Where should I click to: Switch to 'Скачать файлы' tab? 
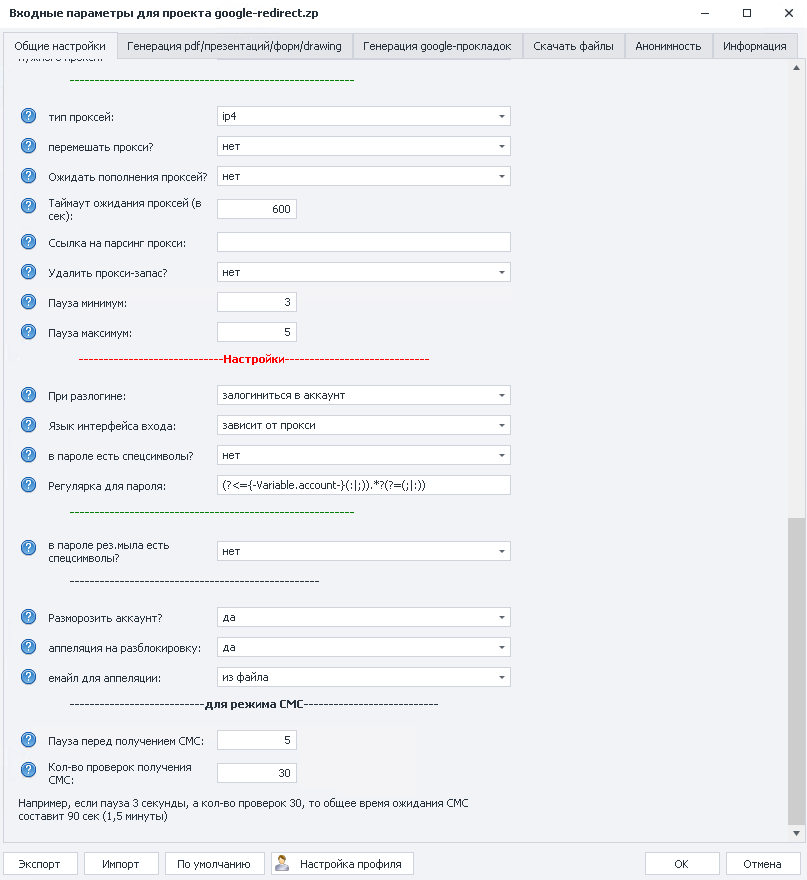tap(574, 46)
